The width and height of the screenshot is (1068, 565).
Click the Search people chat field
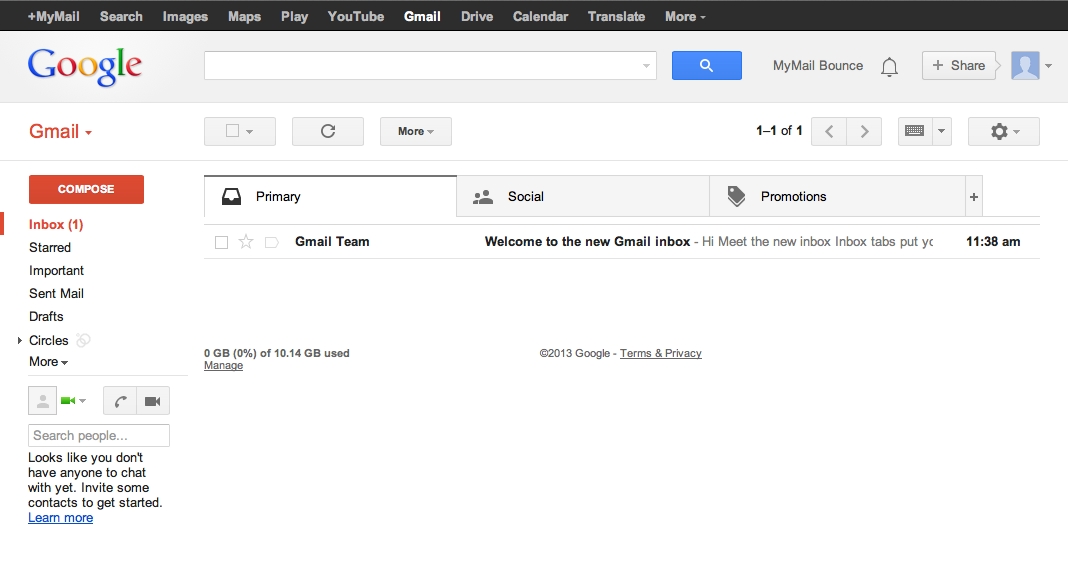[99, 436]
